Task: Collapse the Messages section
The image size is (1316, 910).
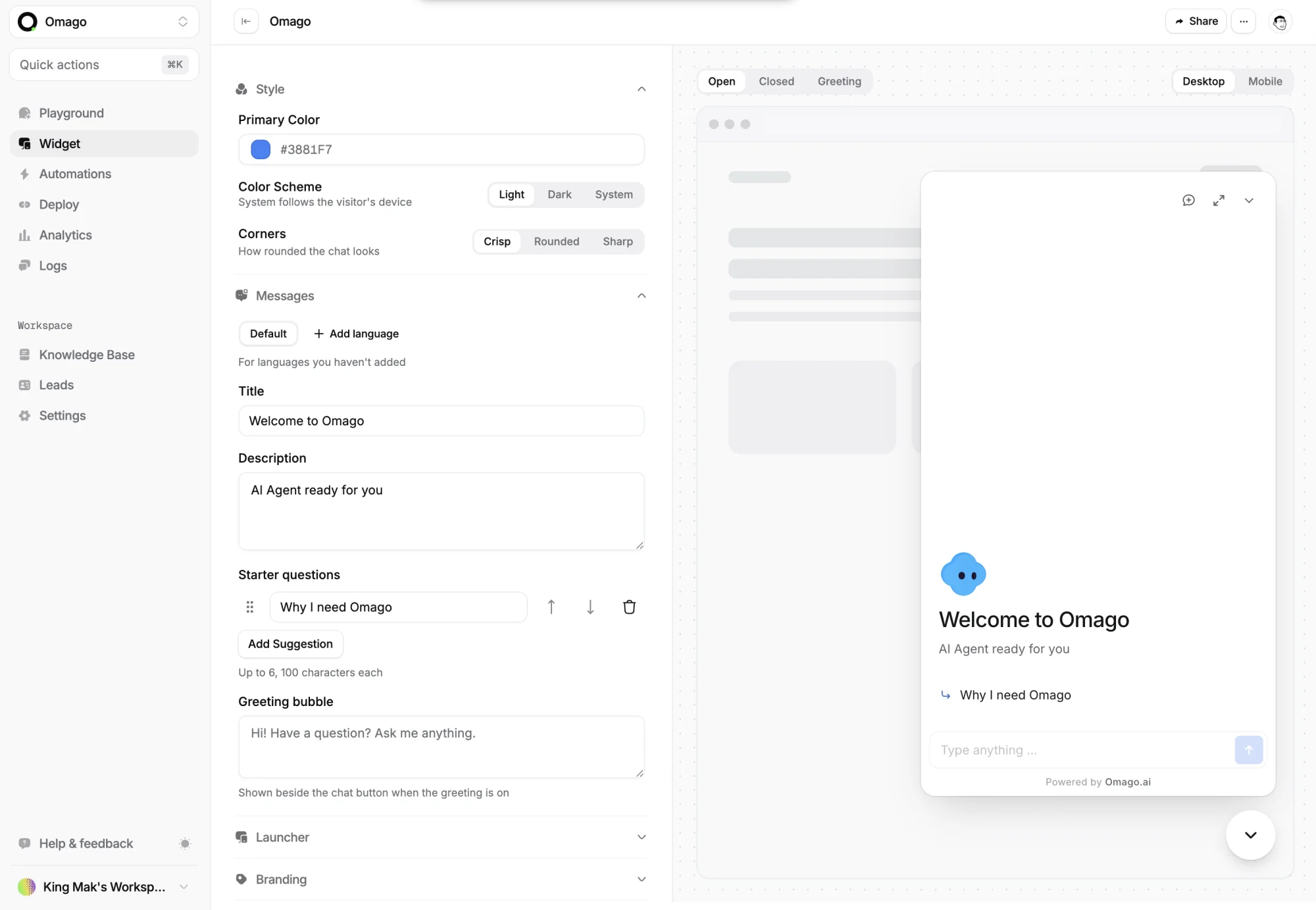Action: tap(642, 295)
